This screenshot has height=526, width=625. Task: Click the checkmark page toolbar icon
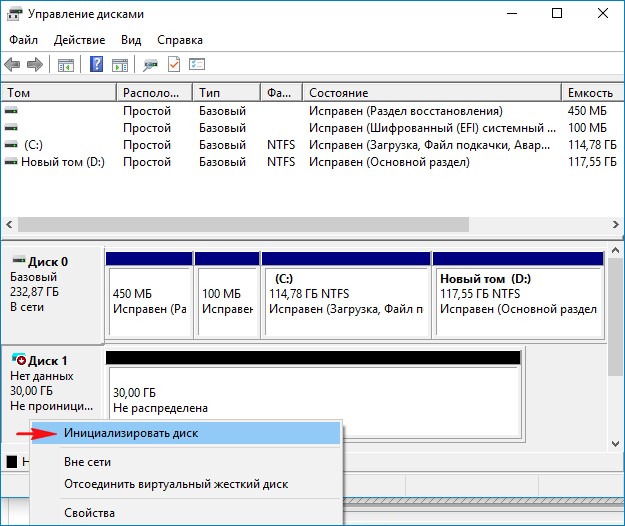click(x=174, y=65)
